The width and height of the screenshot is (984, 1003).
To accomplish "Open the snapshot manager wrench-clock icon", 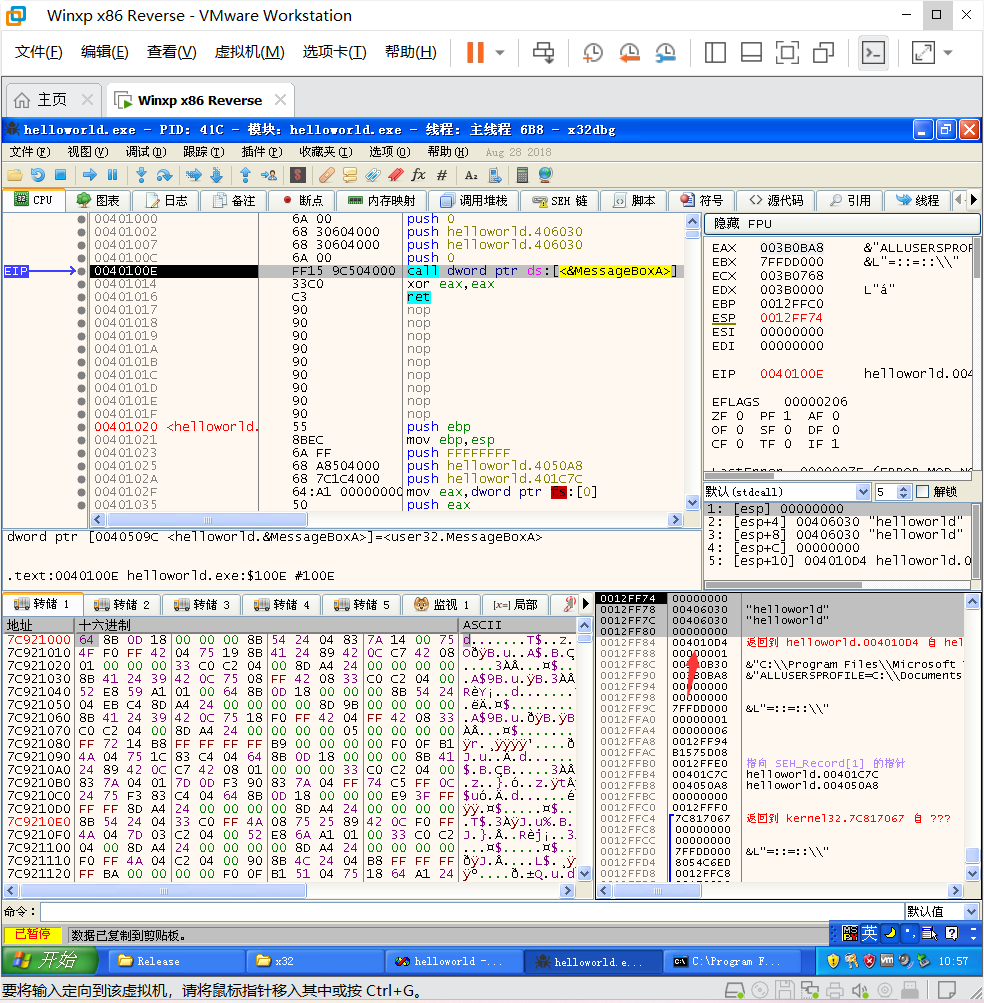I will click(x=666, y=52).
